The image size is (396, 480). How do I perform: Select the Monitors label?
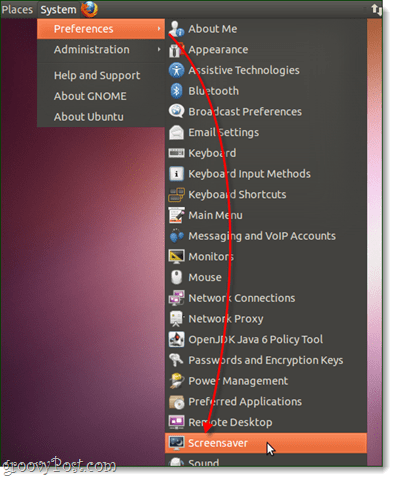click(x=211, y=257)
